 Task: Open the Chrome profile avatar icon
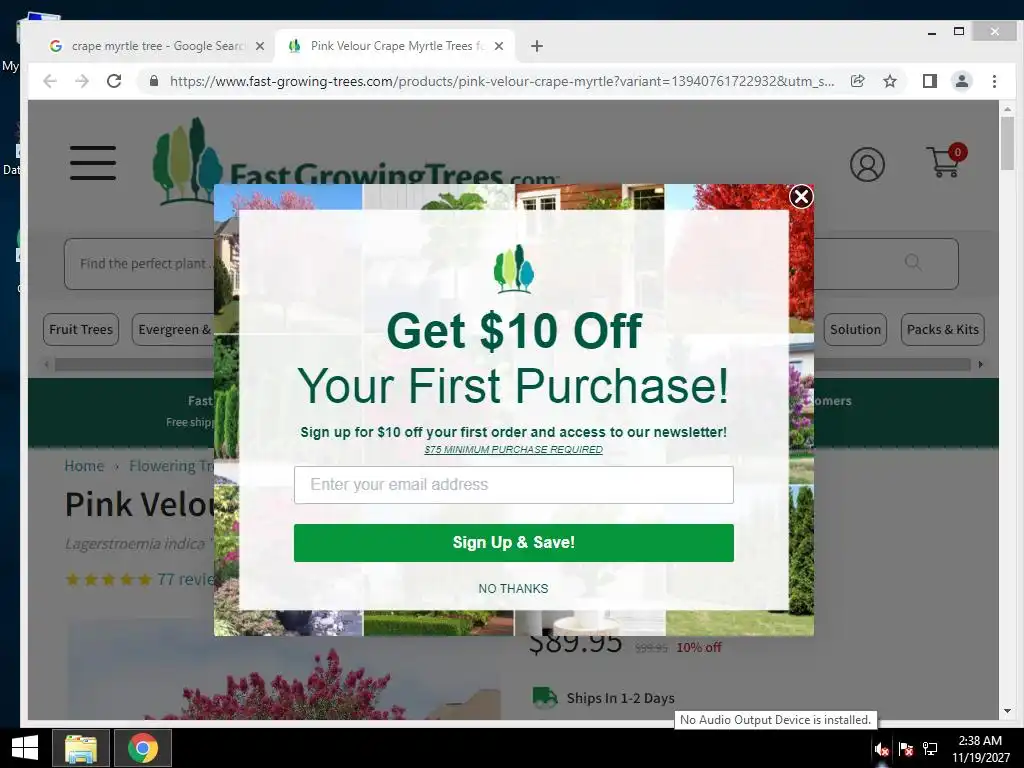(x=961, y=81)
